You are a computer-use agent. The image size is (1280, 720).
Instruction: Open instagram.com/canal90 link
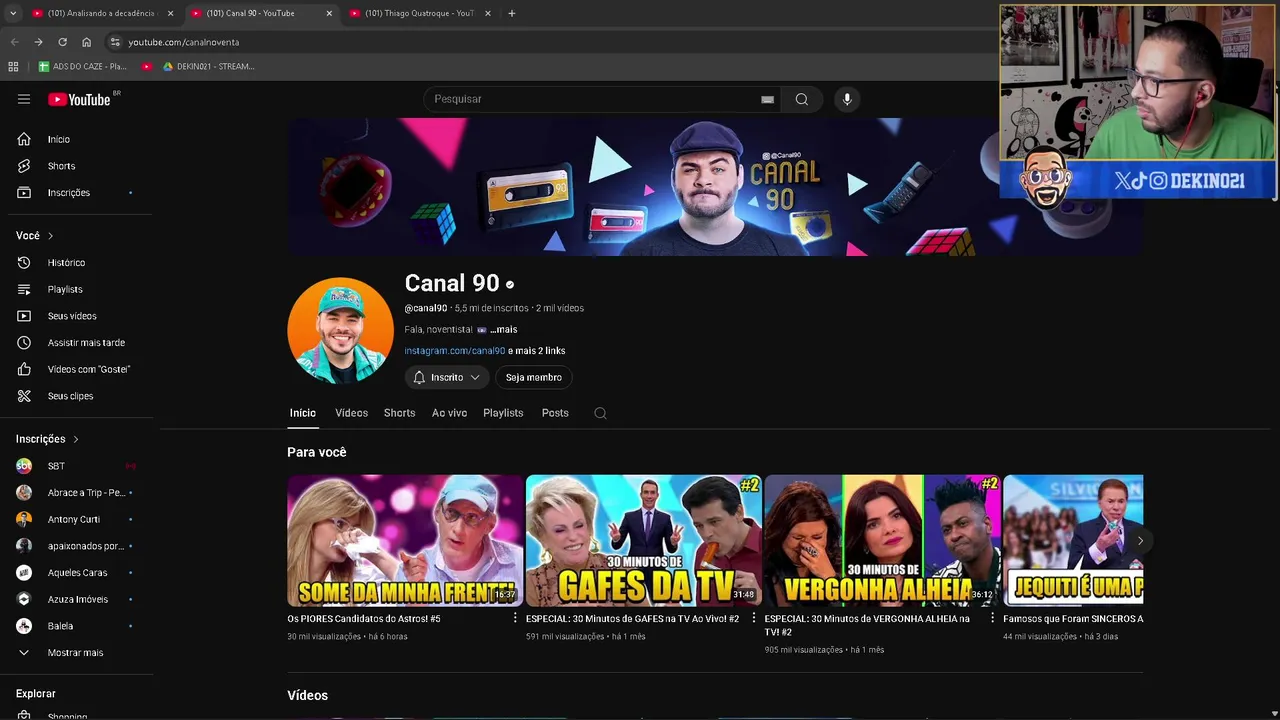(x=454, y=351)
